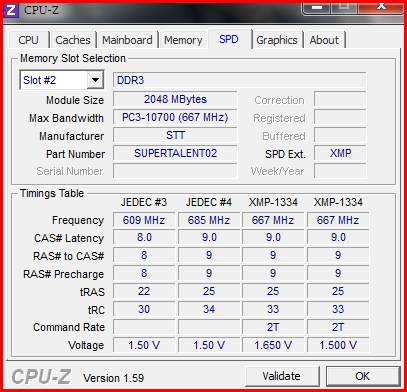Click the 1.650 V voltage cell

pos(273,345)
